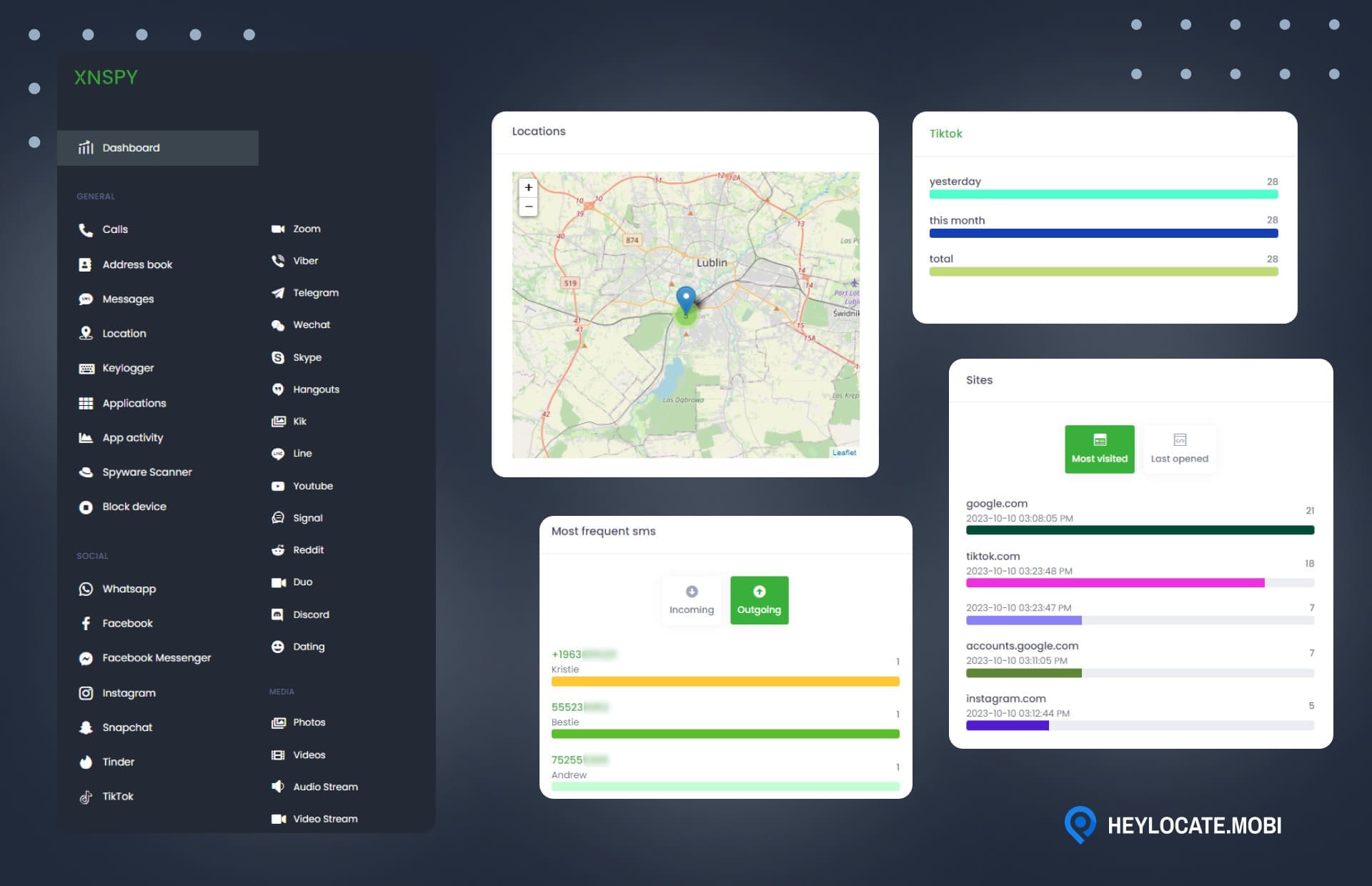
Task: Click the XNSPY logo
Action: 106,77
